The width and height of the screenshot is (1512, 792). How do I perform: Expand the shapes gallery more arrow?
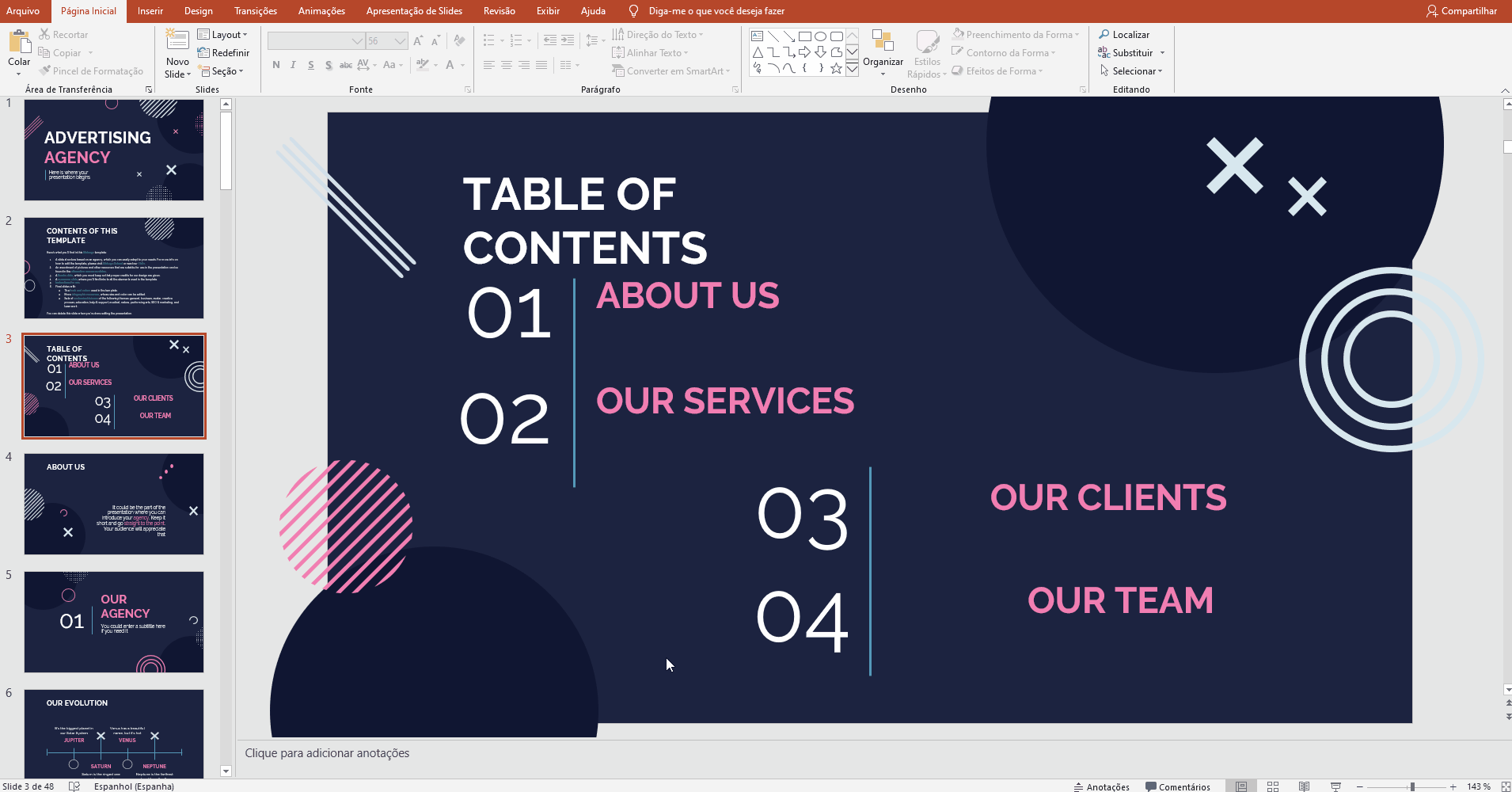pos(852,69)
